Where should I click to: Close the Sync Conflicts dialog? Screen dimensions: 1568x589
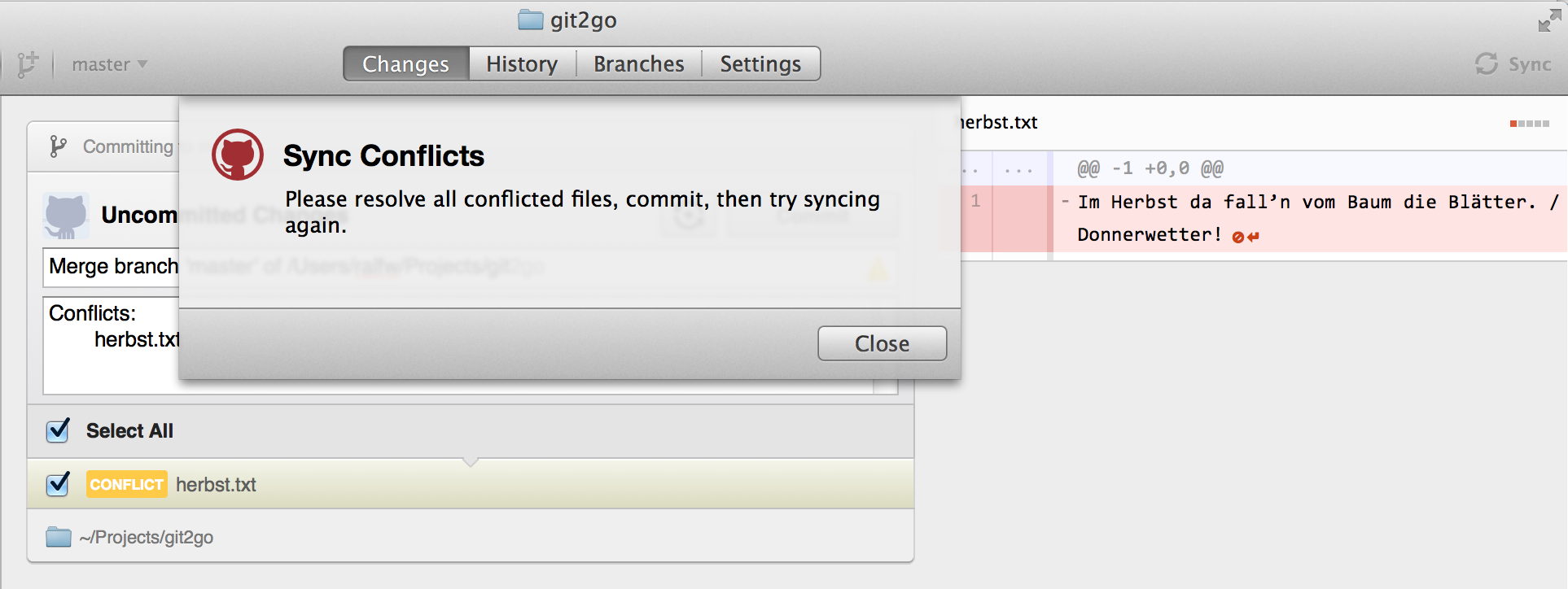click(x=882, y=343)
